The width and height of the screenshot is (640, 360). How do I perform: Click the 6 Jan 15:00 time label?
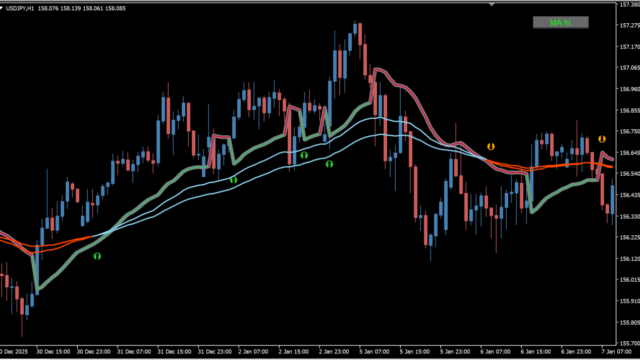pos(536,351)
